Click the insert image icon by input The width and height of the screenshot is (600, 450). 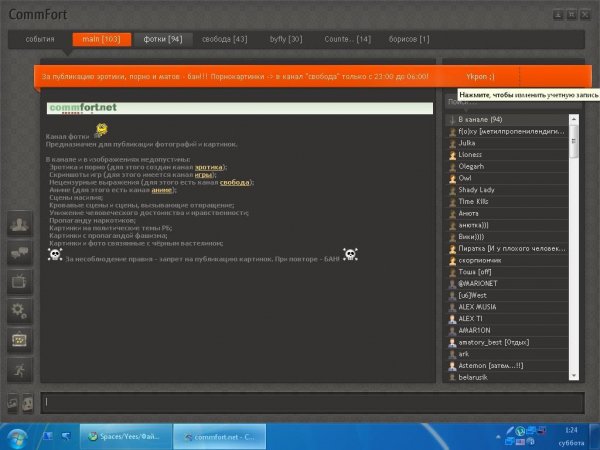coord(13,403)
